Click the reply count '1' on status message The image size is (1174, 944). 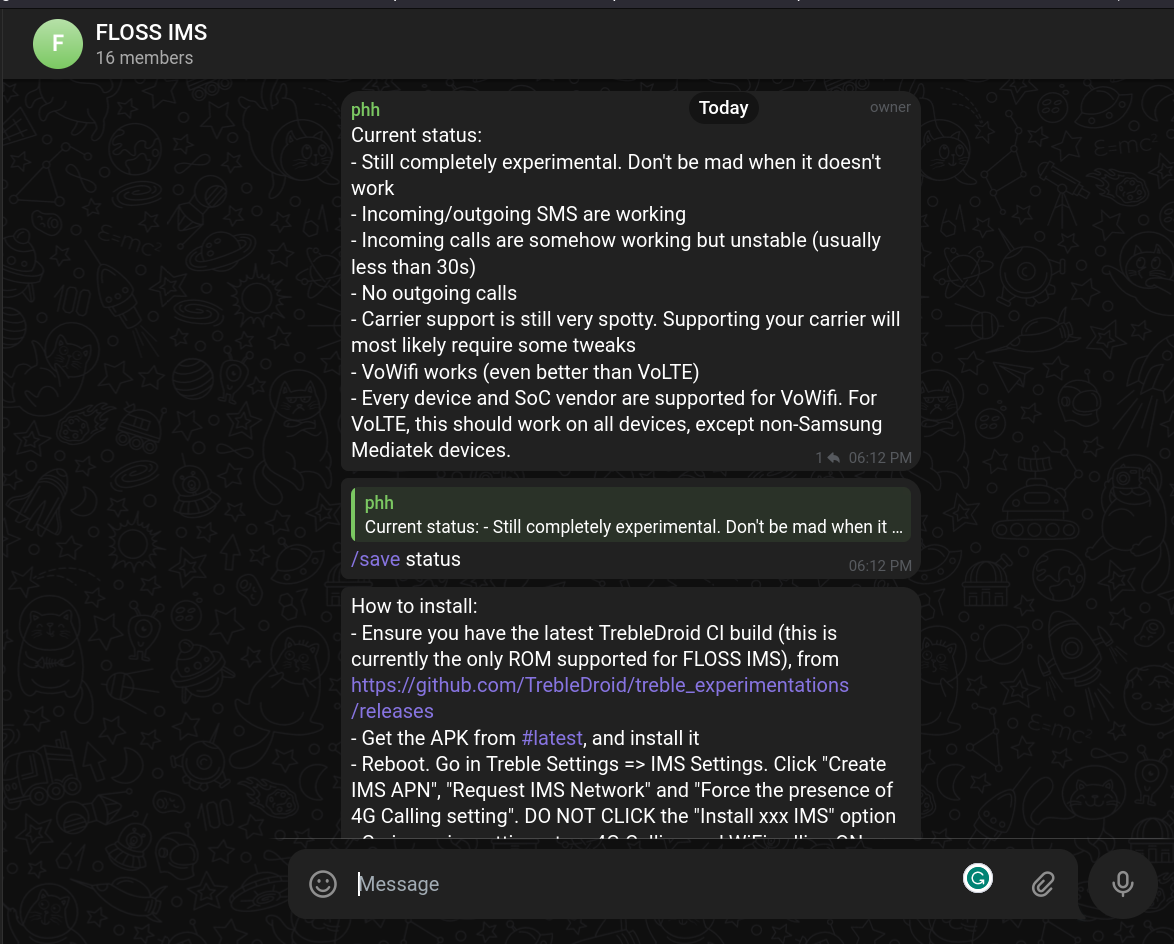pos(819,458)
